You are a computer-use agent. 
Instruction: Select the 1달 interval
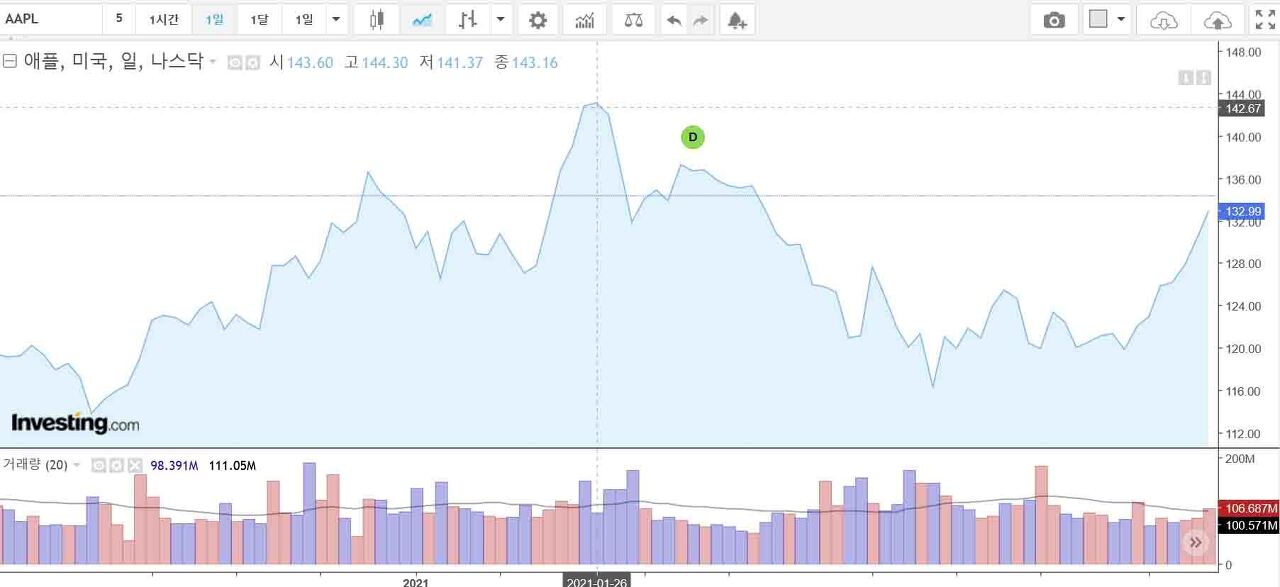(x=259, y=19)
